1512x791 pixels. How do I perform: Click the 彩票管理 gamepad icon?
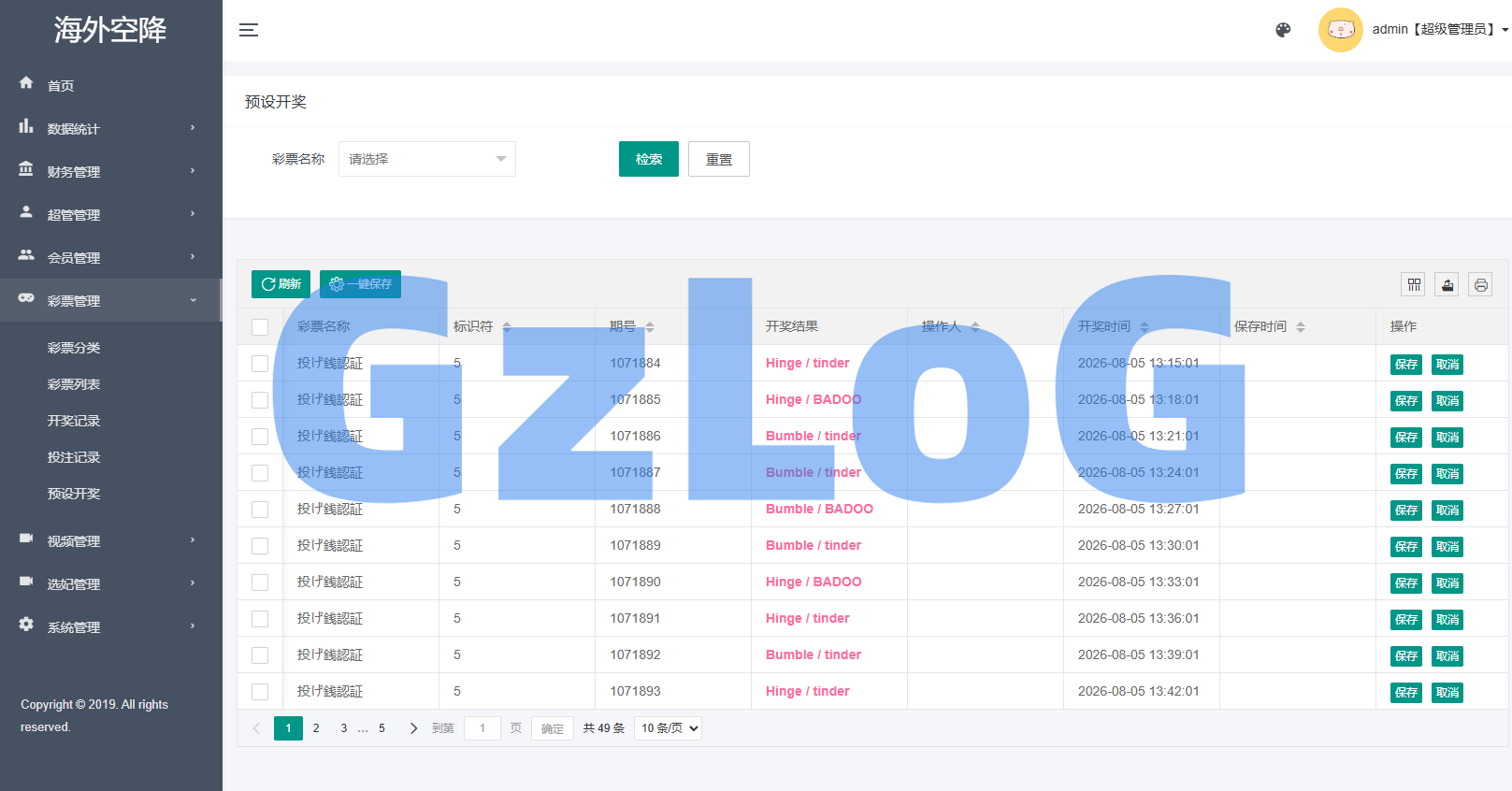pos(26,298)
